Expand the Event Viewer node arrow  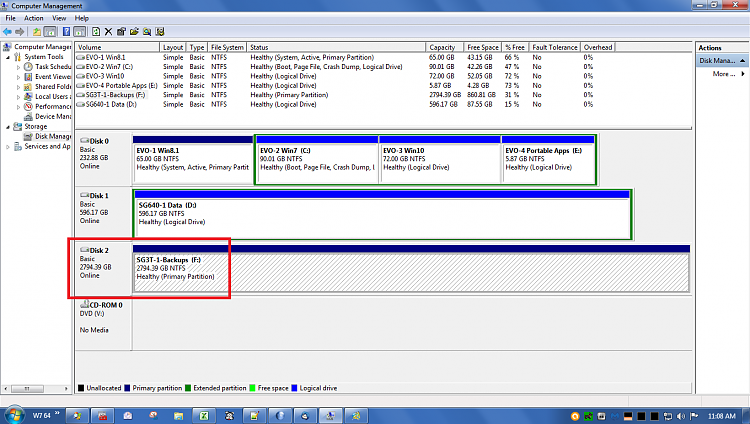click(x=19, y=77)
